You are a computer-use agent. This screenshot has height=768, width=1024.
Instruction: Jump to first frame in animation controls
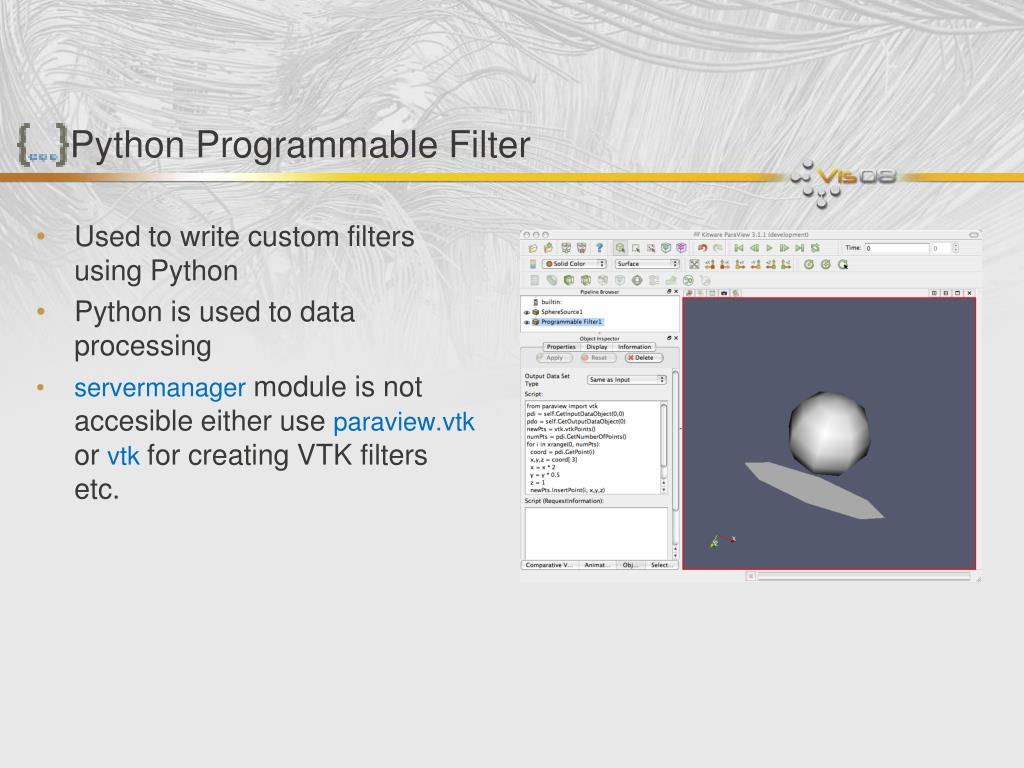click(x=739, y=248)
